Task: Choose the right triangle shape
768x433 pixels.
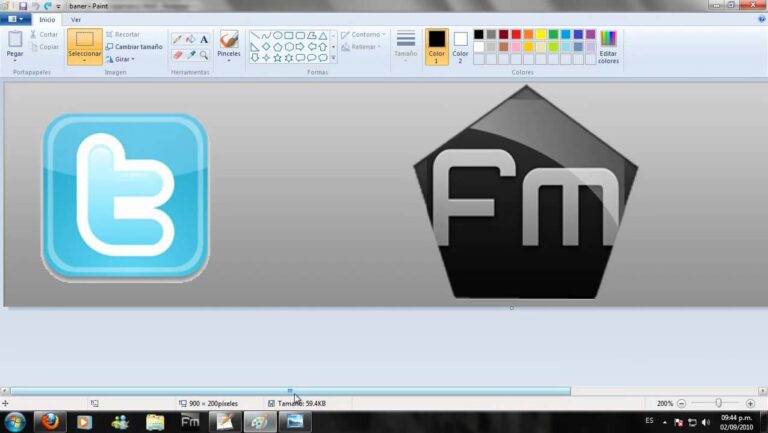Action: click(x=255, y=47)
